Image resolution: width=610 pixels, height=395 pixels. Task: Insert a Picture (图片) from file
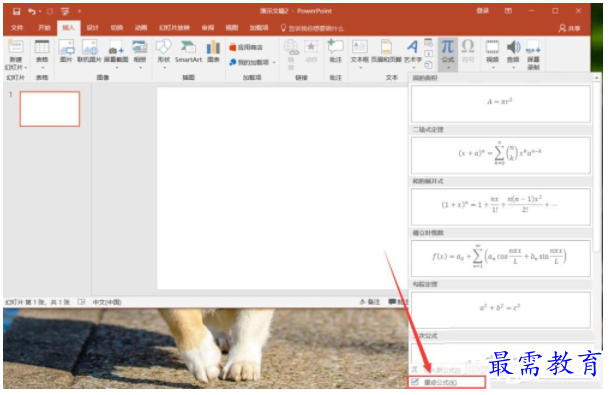[x=66, y=51]
